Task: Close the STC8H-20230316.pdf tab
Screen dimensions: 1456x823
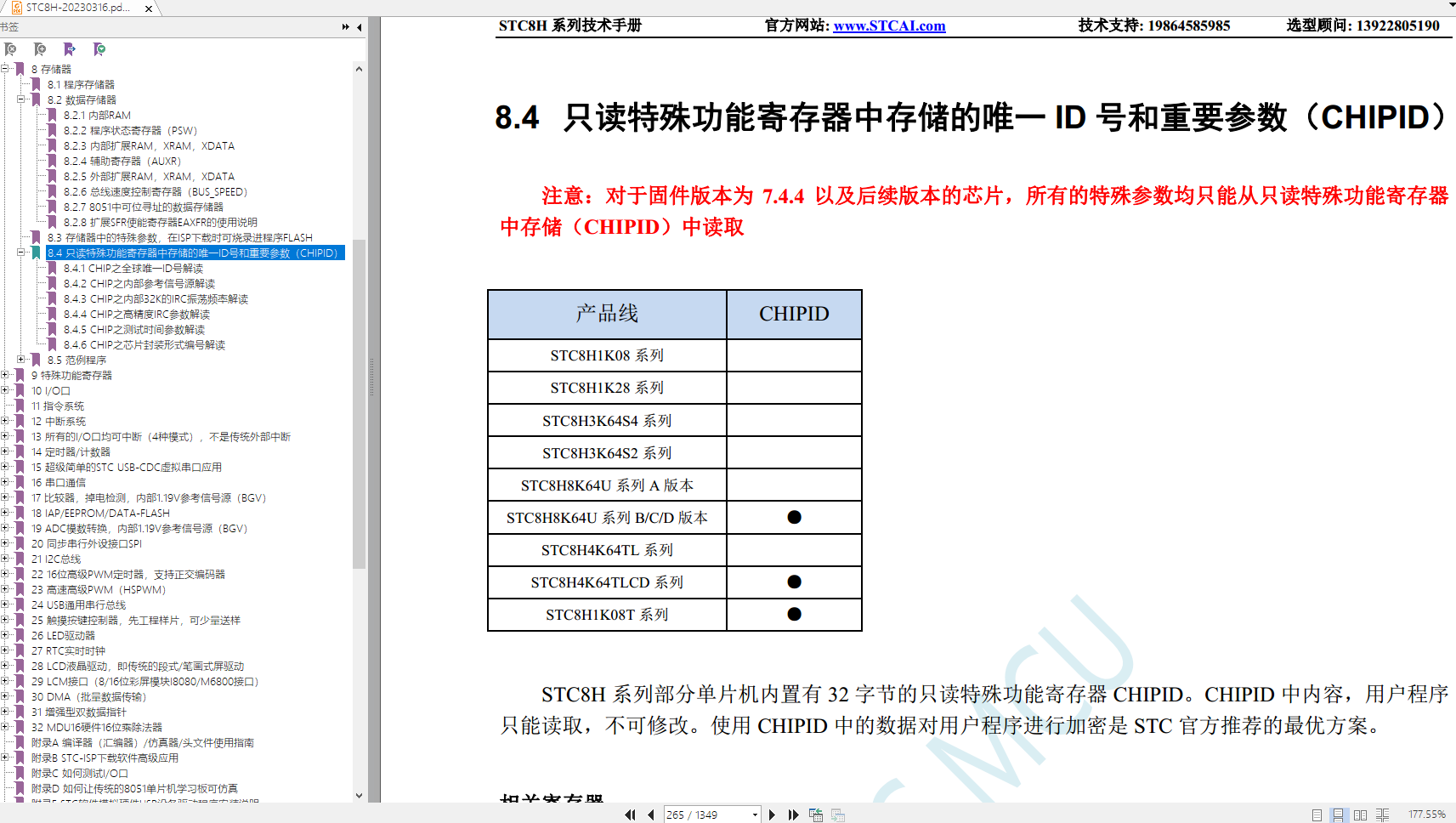Action: coord(149,9)
